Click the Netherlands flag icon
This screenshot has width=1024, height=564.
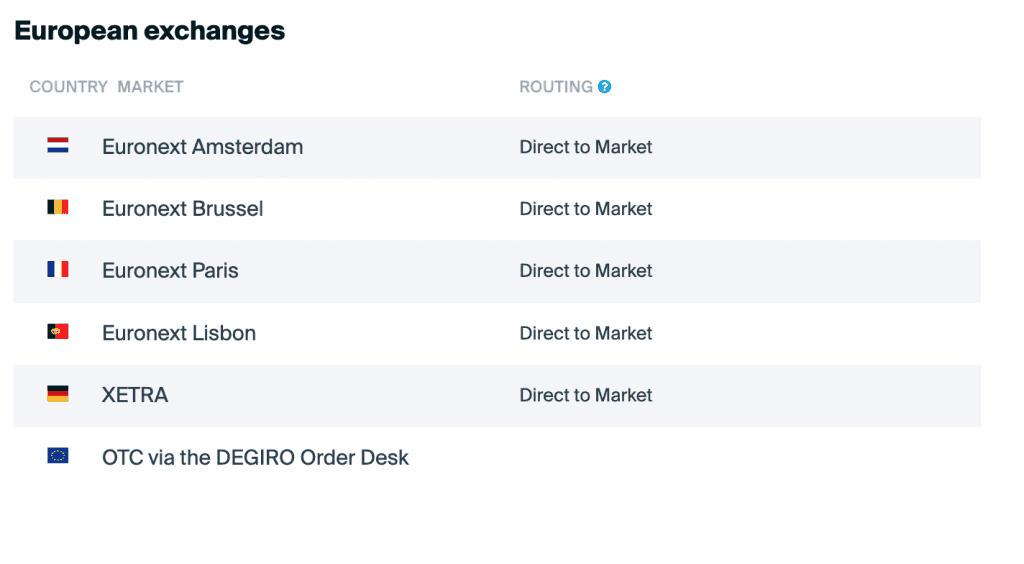point(58,146)
